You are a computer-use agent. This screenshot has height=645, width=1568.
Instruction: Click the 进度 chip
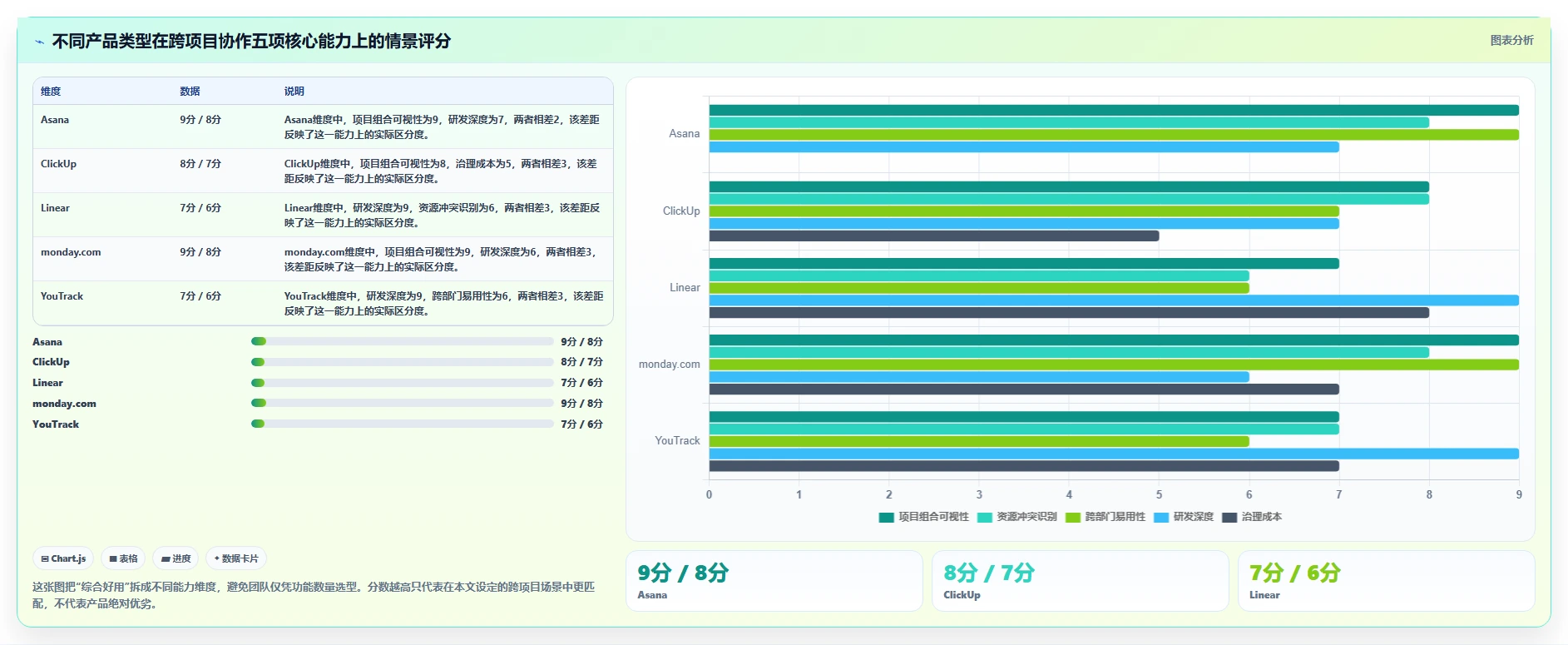176,558
